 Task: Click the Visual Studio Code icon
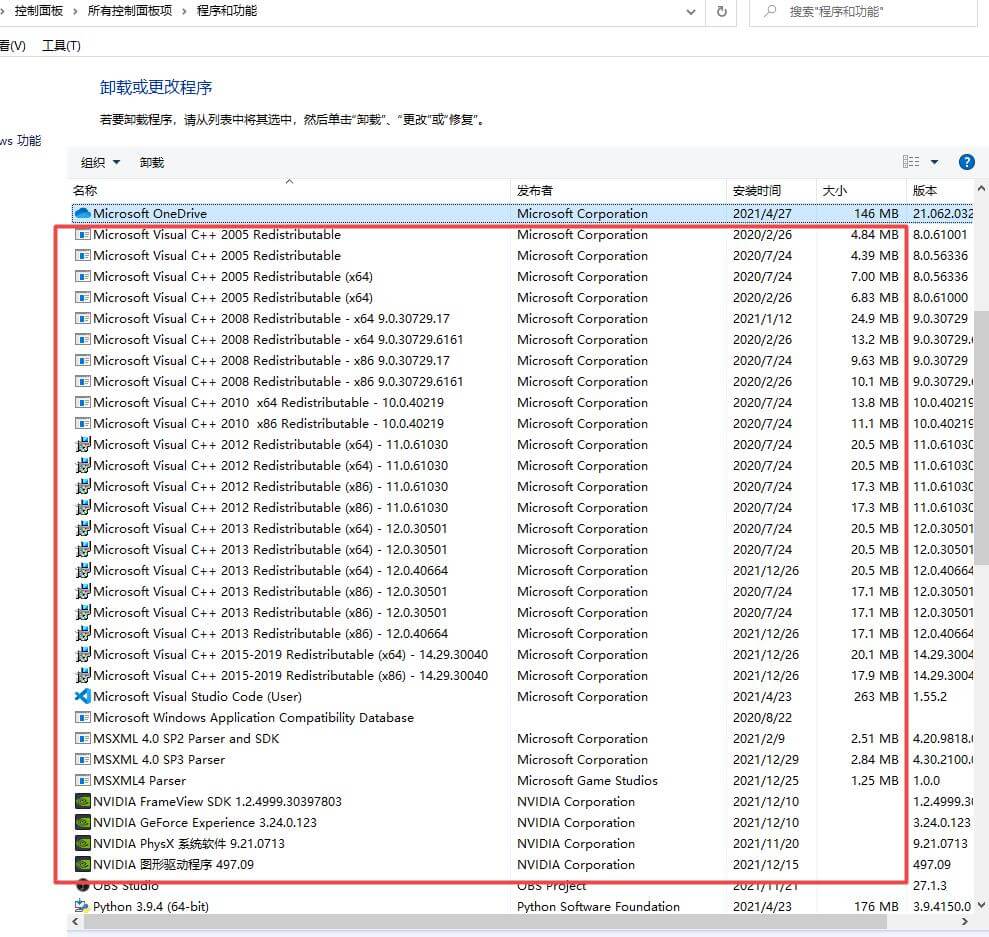click(x=83, y=696)
